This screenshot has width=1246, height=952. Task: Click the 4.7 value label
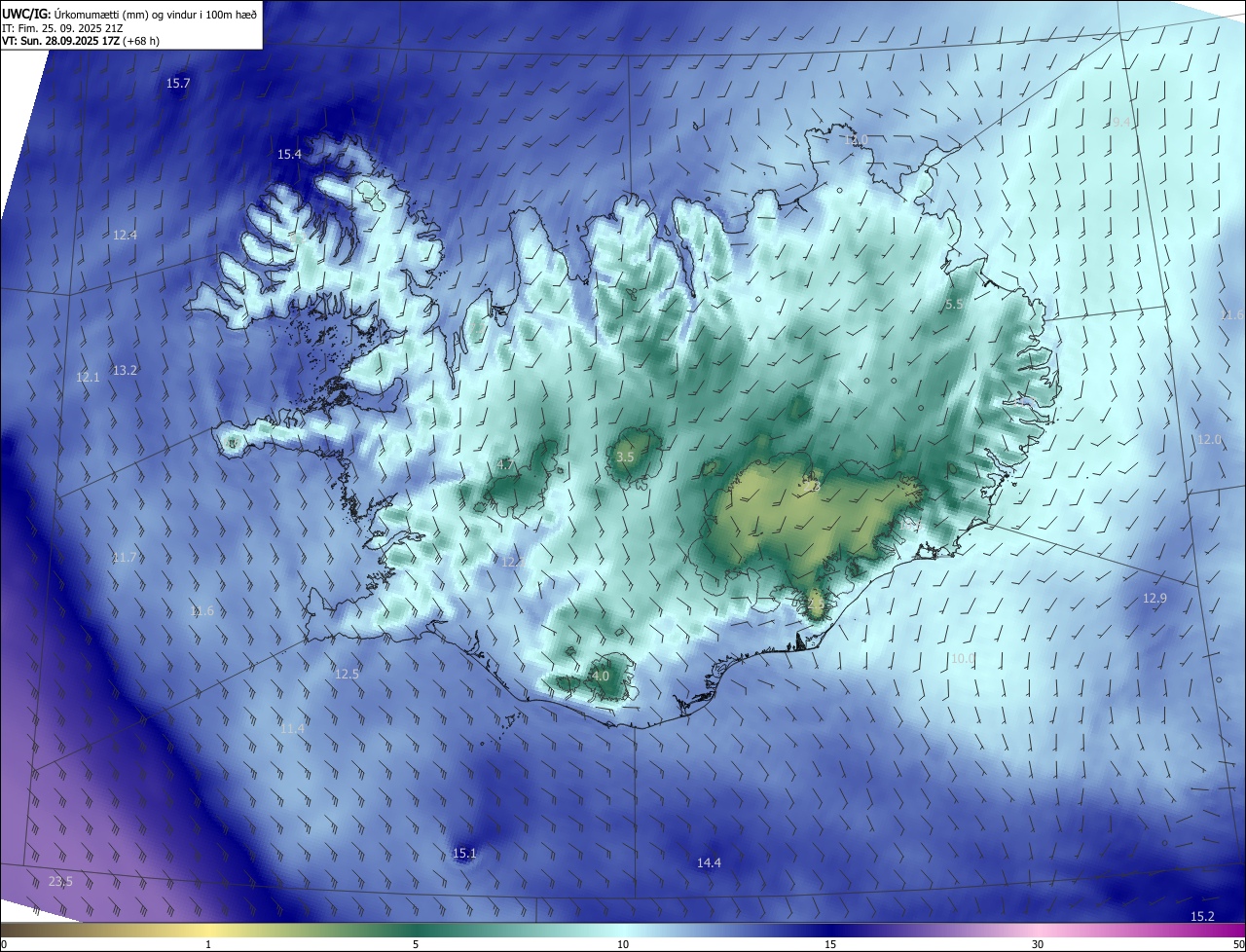[x=505, y=465]
